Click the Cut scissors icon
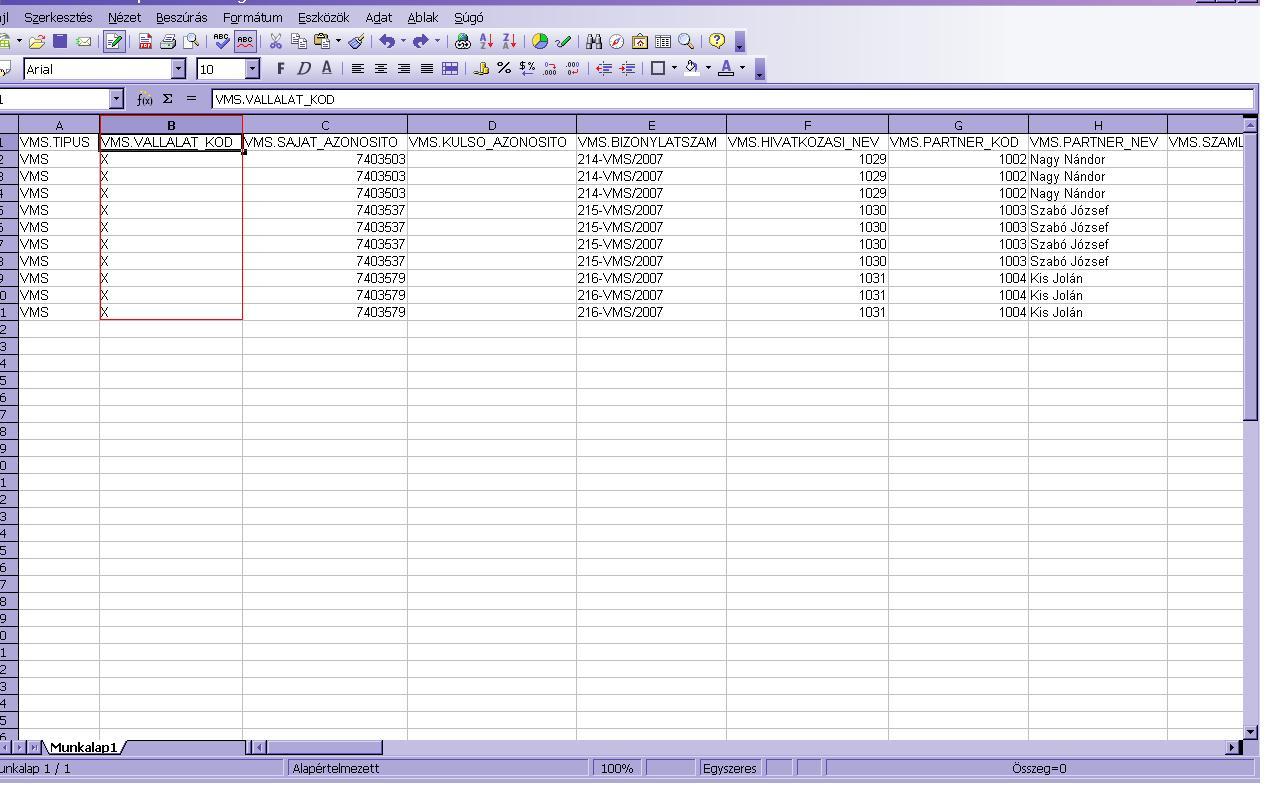 (275, 42)
